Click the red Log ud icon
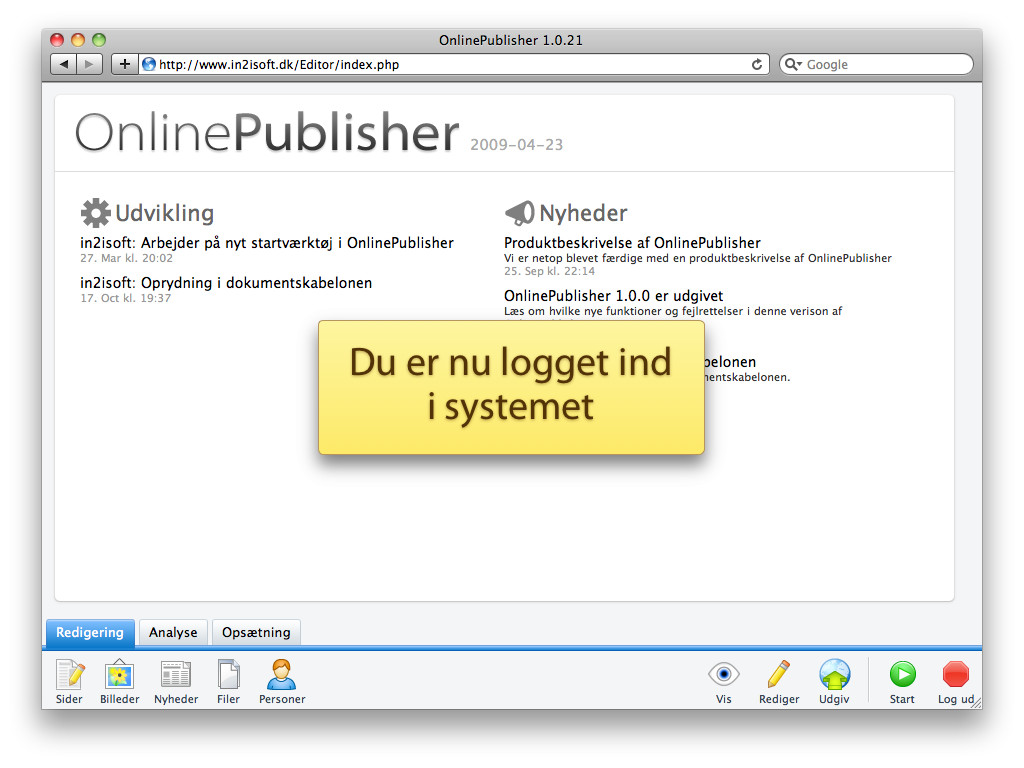This screenshot has width=1024, height=768. click(956, 675)
